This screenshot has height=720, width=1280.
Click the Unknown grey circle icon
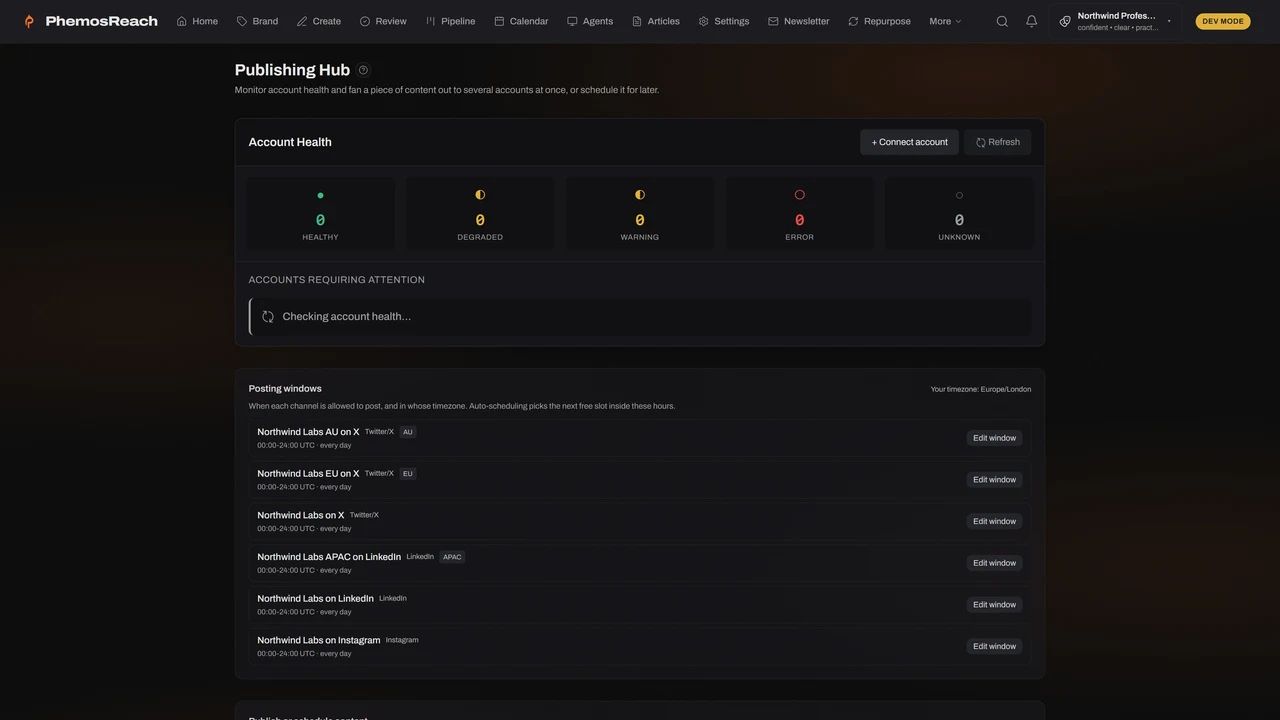pos(959,195)
